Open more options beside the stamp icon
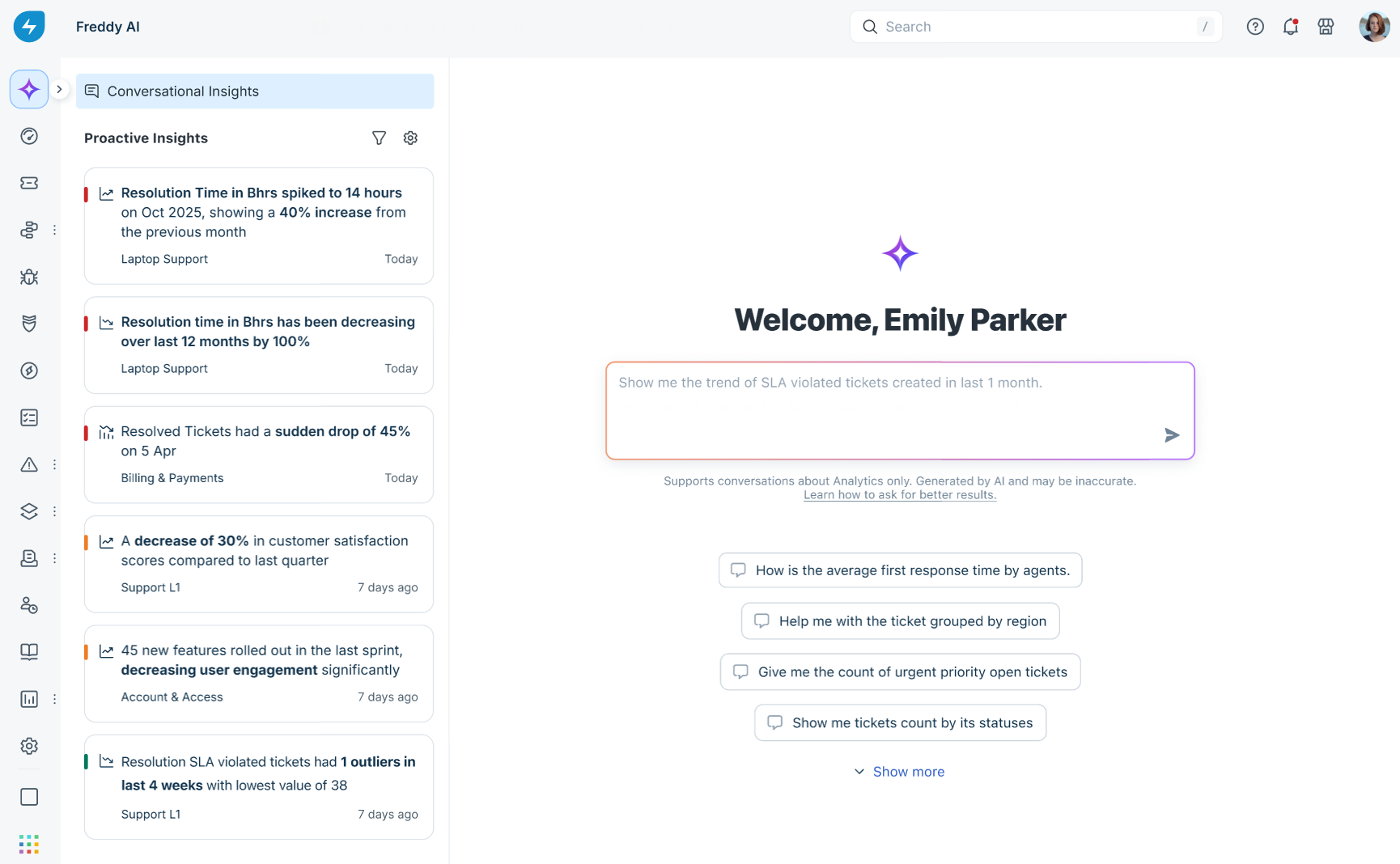 pyautogui.click(x=54, y=558)
